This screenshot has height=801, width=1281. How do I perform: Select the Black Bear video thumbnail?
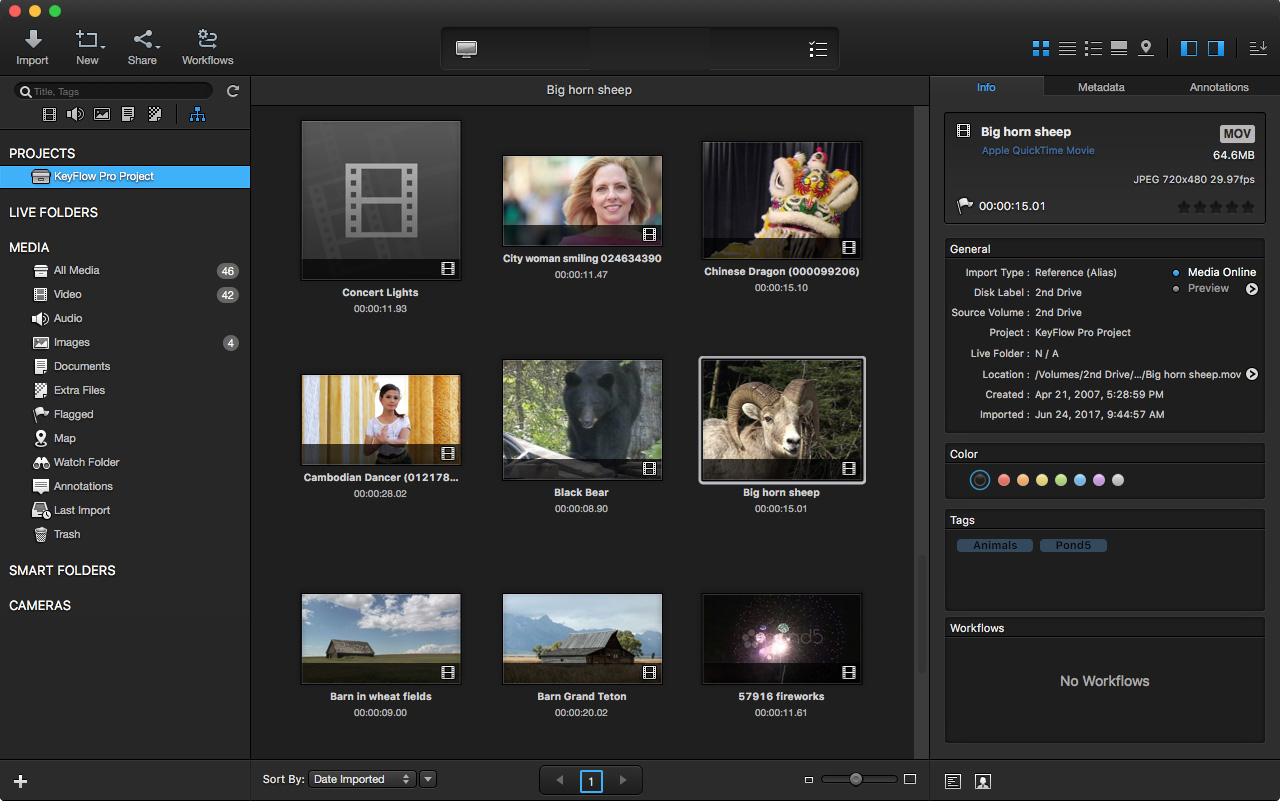tap(582, 420)
